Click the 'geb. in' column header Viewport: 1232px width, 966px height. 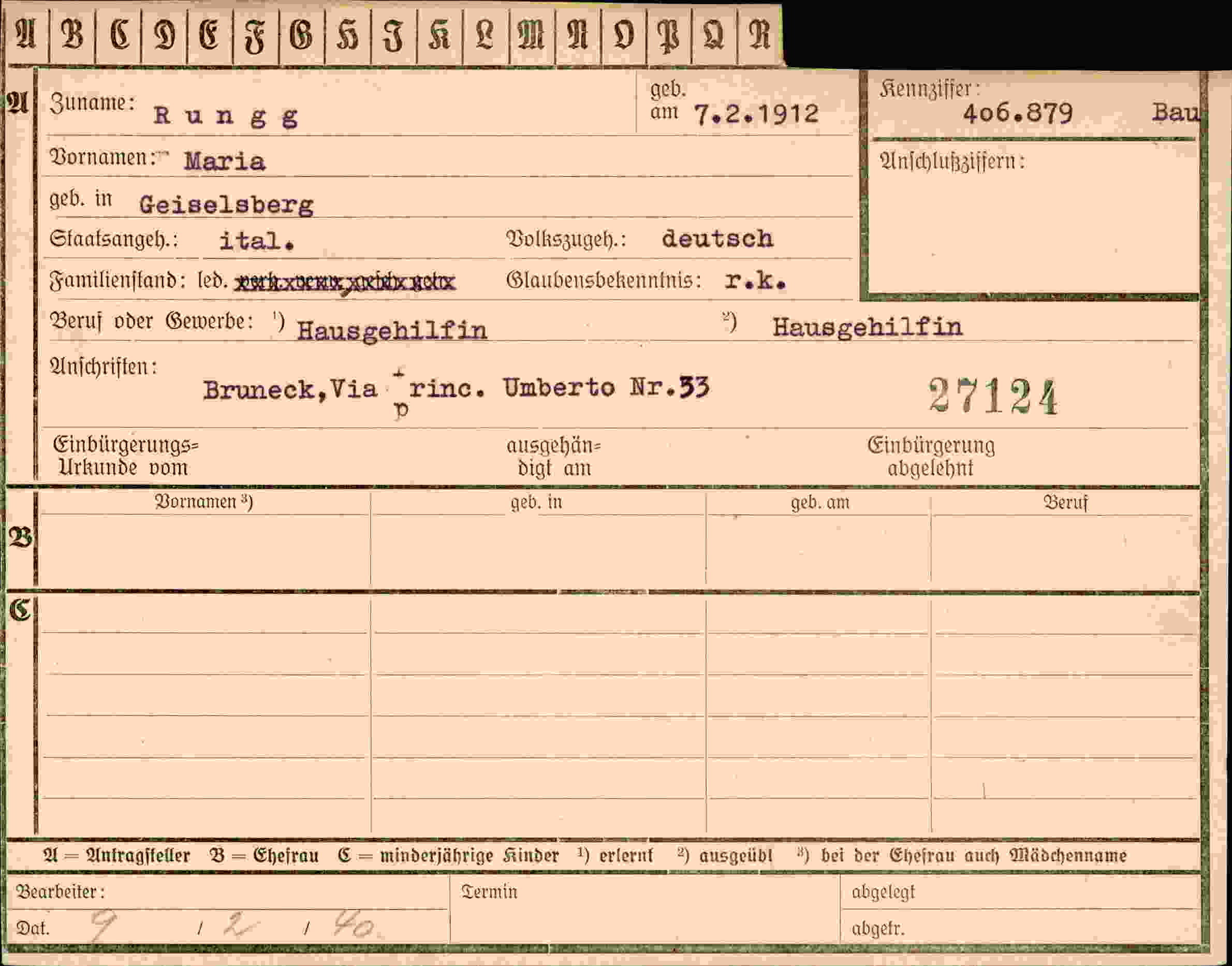[537, 502]
